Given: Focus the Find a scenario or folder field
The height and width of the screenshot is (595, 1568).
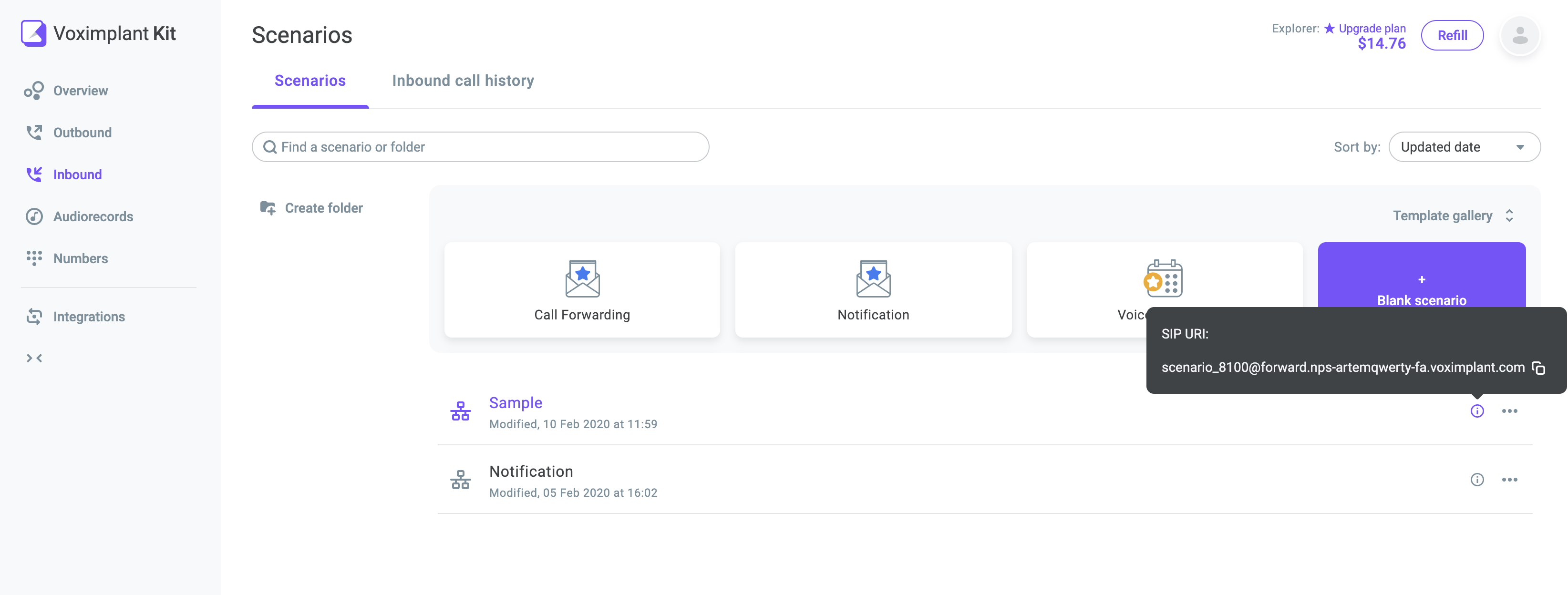Looking at the screenshot, I should 480,147.
